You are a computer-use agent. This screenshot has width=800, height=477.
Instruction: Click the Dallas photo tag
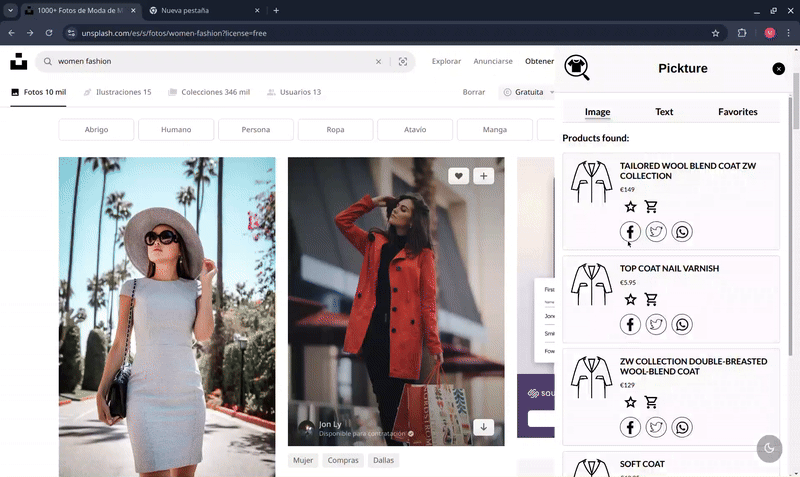point(383,460)
